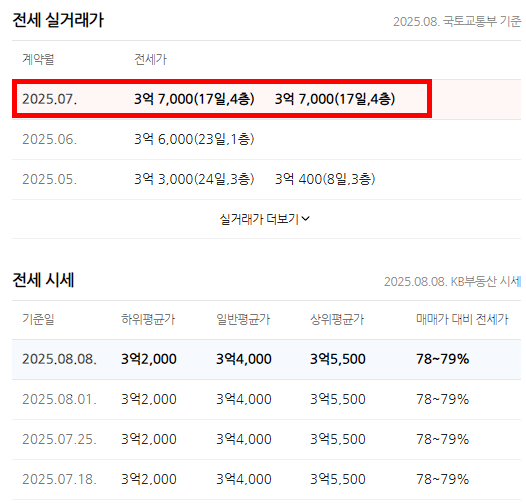Select the 2025.08.01. date row cell
Image resolution: width=526 pixels, height=503 pixels.
click(59, 399)
